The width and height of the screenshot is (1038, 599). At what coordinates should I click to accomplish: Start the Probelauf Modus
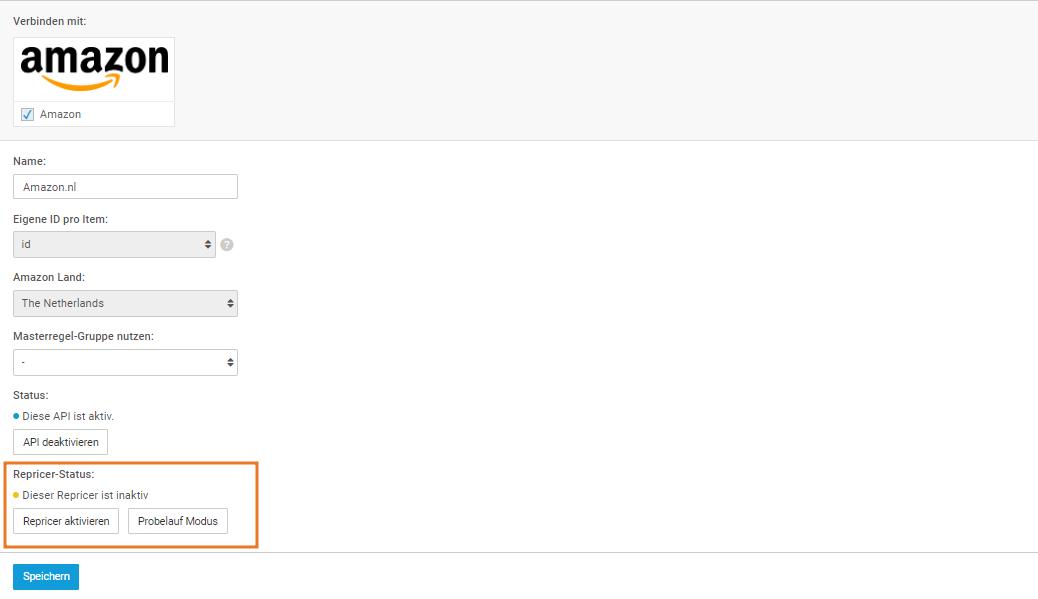click(178, 521)
